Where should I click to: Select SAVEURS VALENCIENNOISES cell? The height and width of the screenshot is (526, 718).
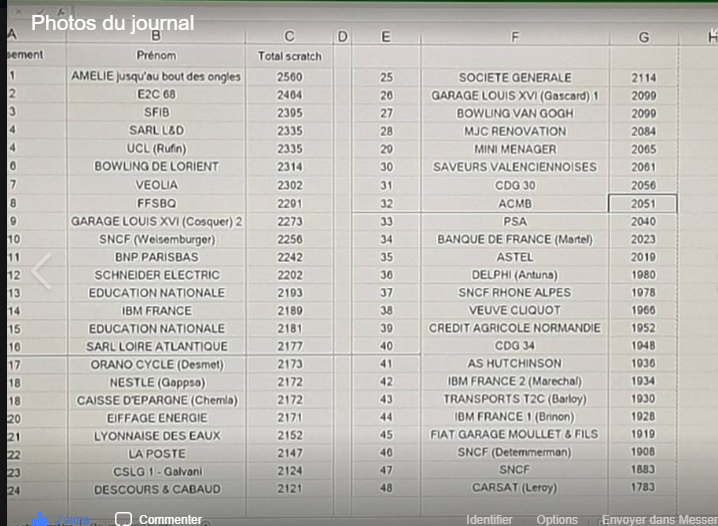point(515,167)
